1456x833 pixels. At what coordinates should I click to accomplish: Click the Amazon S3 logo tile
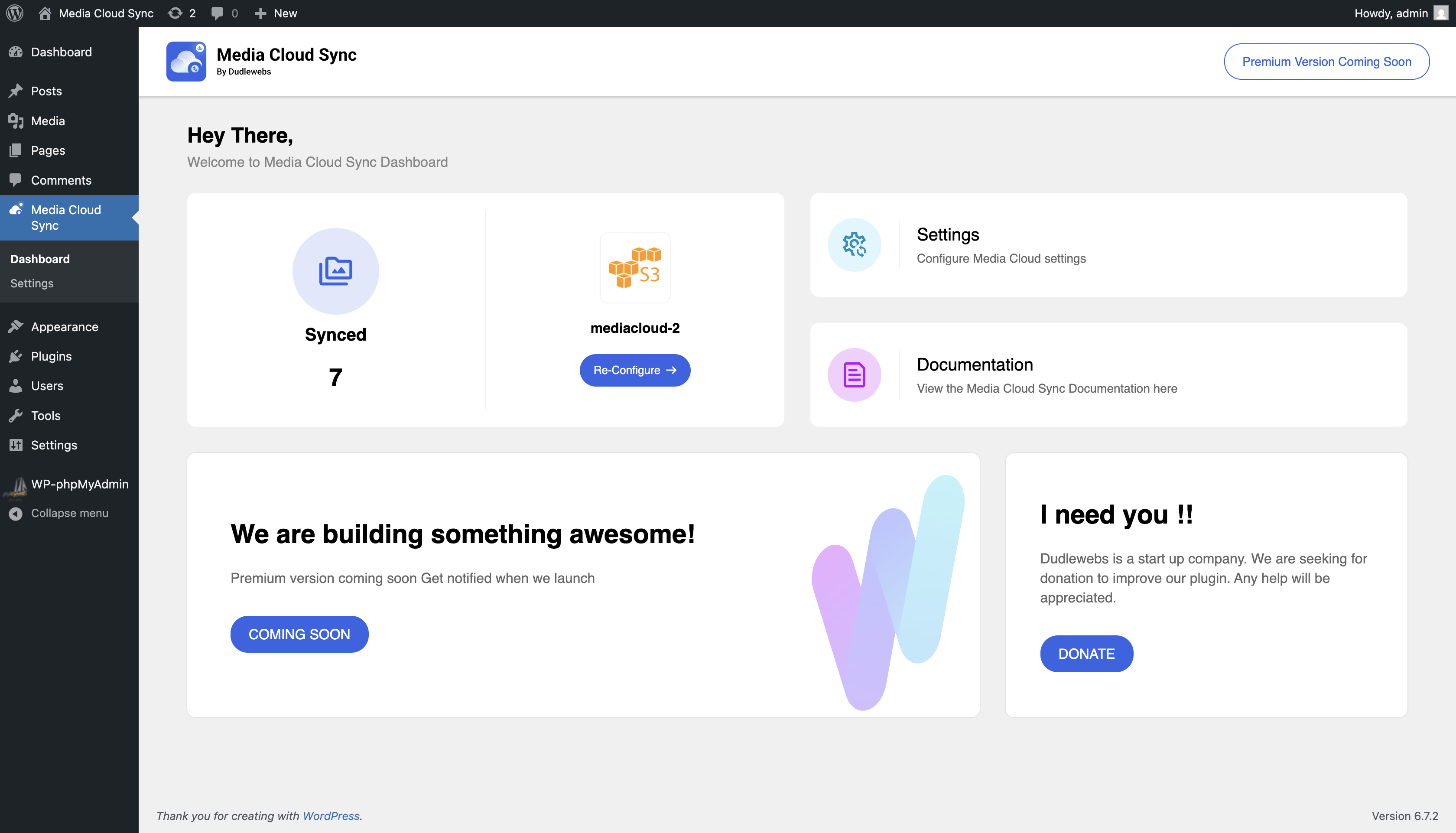click(635, 268)
